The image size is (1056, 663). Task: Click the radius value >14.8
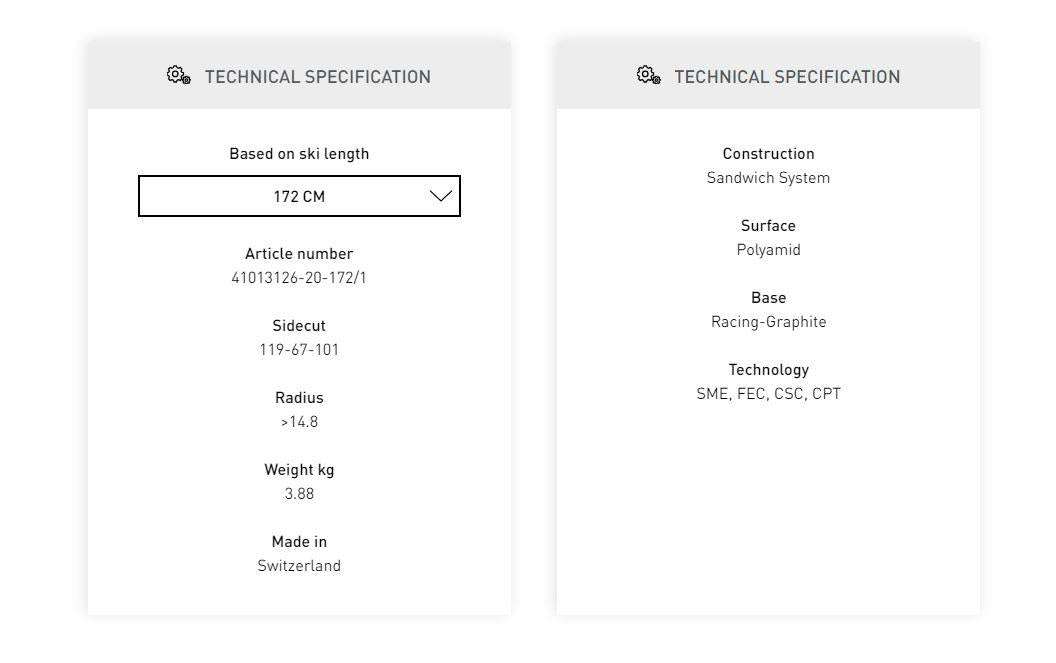tap(299, 422)
